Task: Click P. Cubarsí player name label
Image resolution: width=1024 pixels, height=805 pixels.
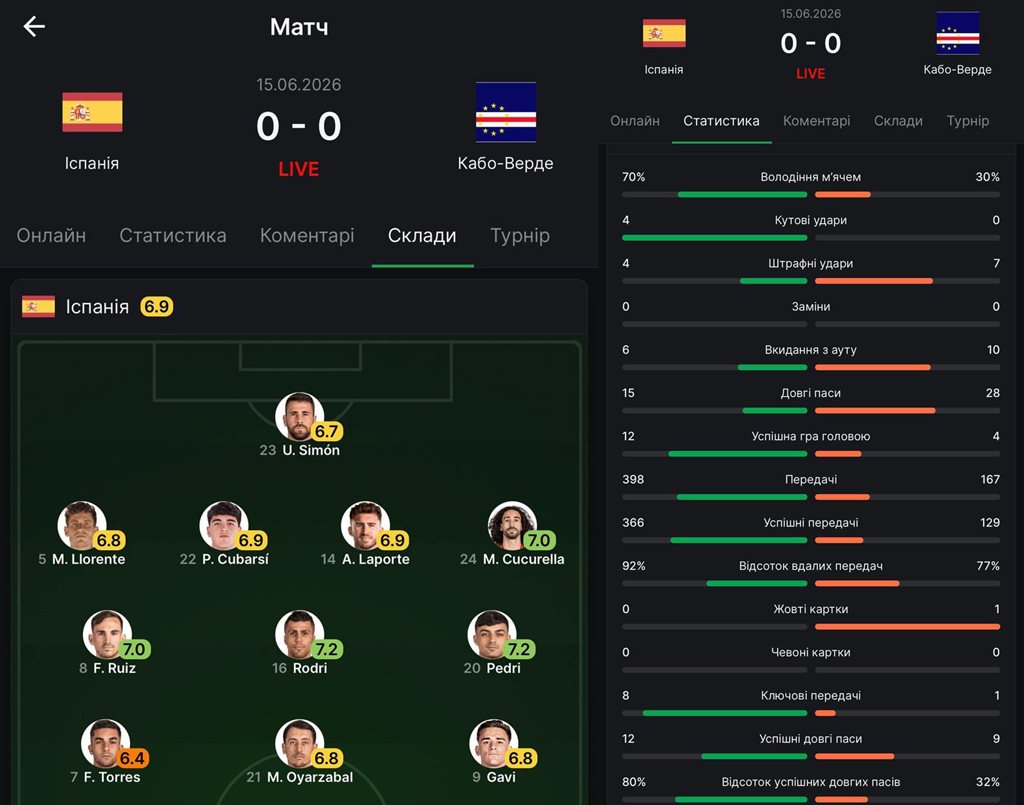Action: pos(235,560)
